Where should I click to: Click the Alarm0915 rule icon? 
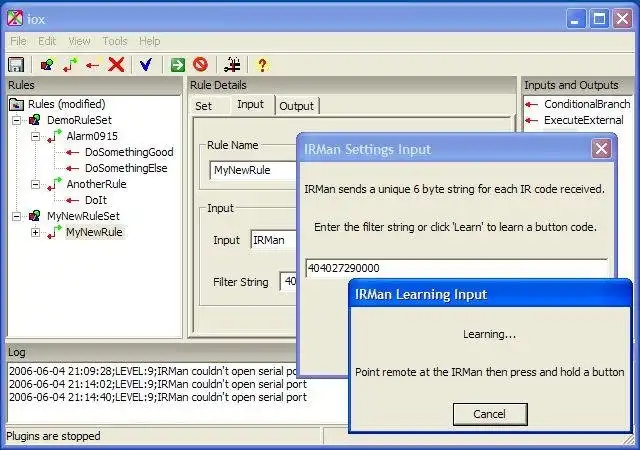click(x=54, y=136)
